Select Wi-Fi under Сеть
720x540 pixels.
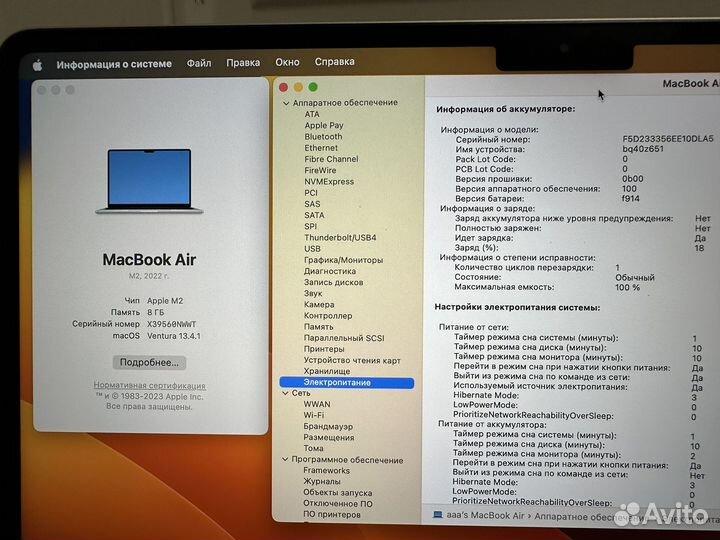314,415
